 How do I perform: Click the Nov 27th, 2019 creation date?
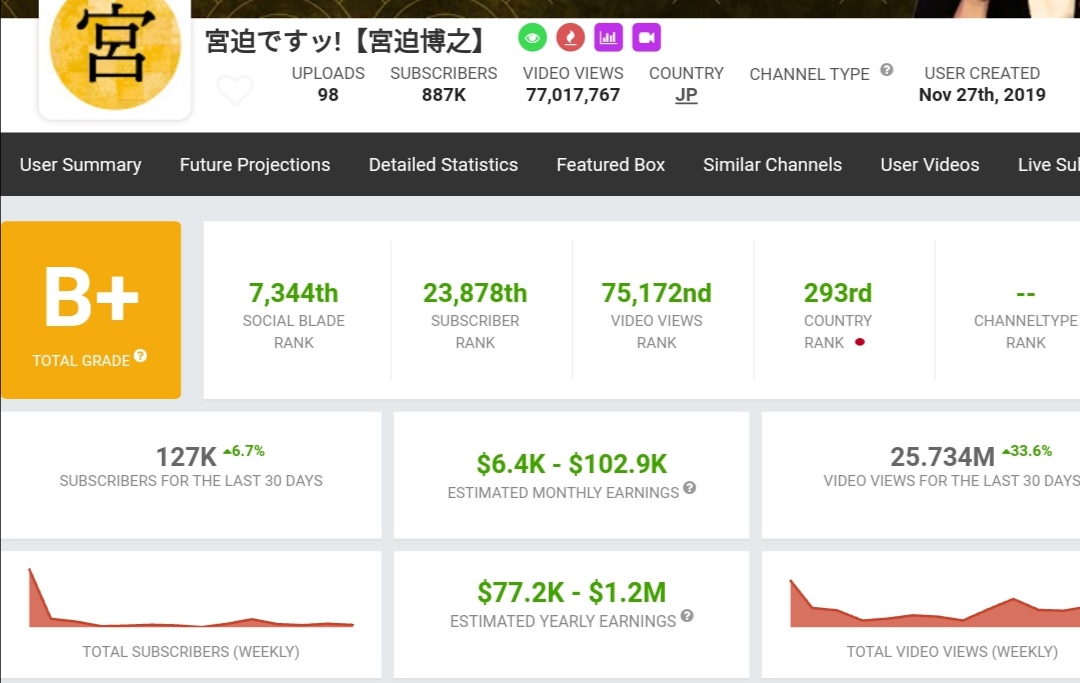[982, 95]
